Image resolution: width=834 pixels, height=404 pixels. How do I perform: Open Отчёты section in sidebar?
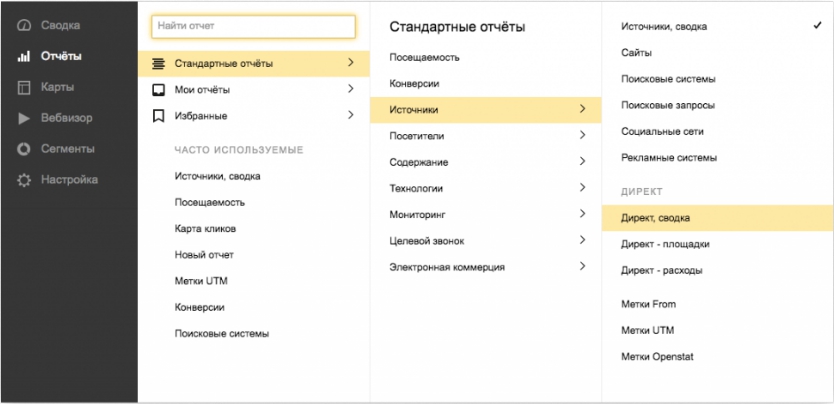[61, 56]
